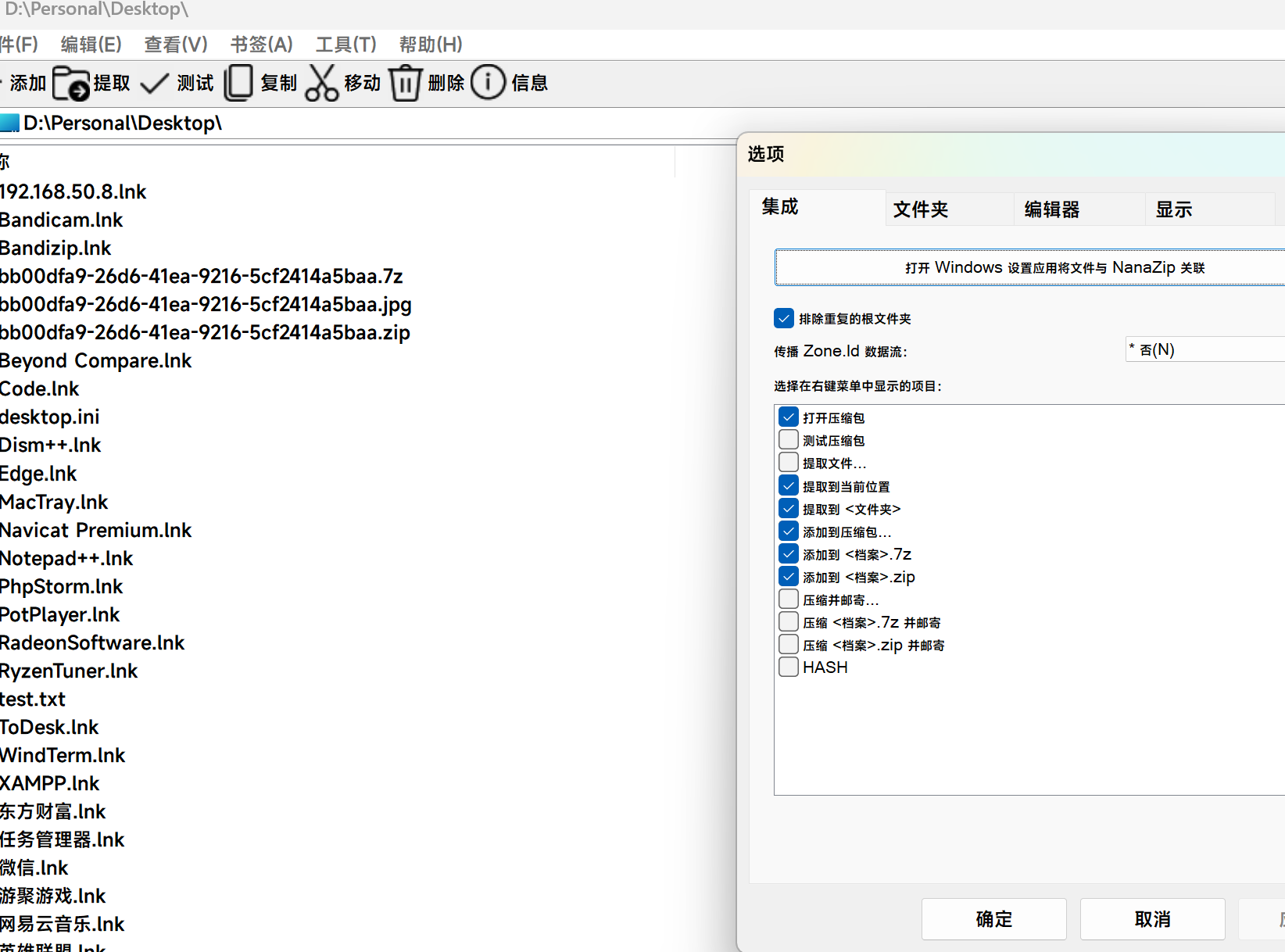Click 打开 Windows 设置应用 NanaZip 关联 button
Viewport: 1285px width, 952px height.
click(1030, 267)
